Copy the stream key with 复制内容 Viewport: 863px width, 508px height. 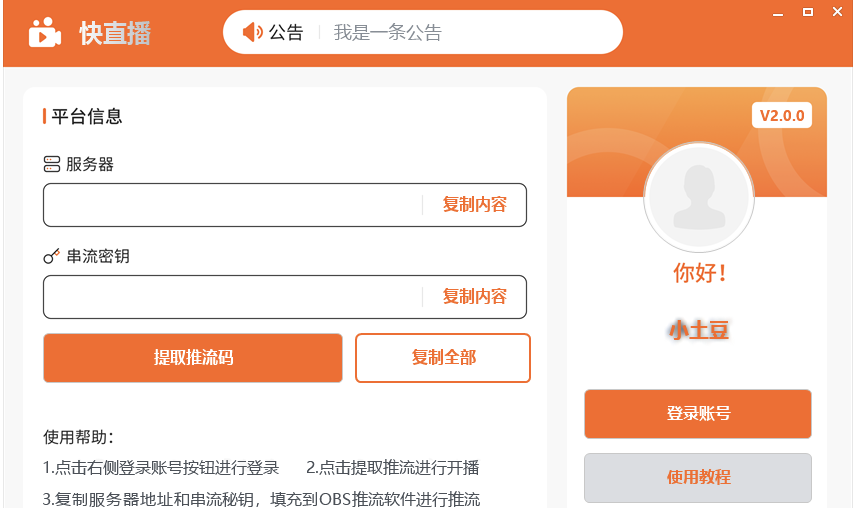475,297
